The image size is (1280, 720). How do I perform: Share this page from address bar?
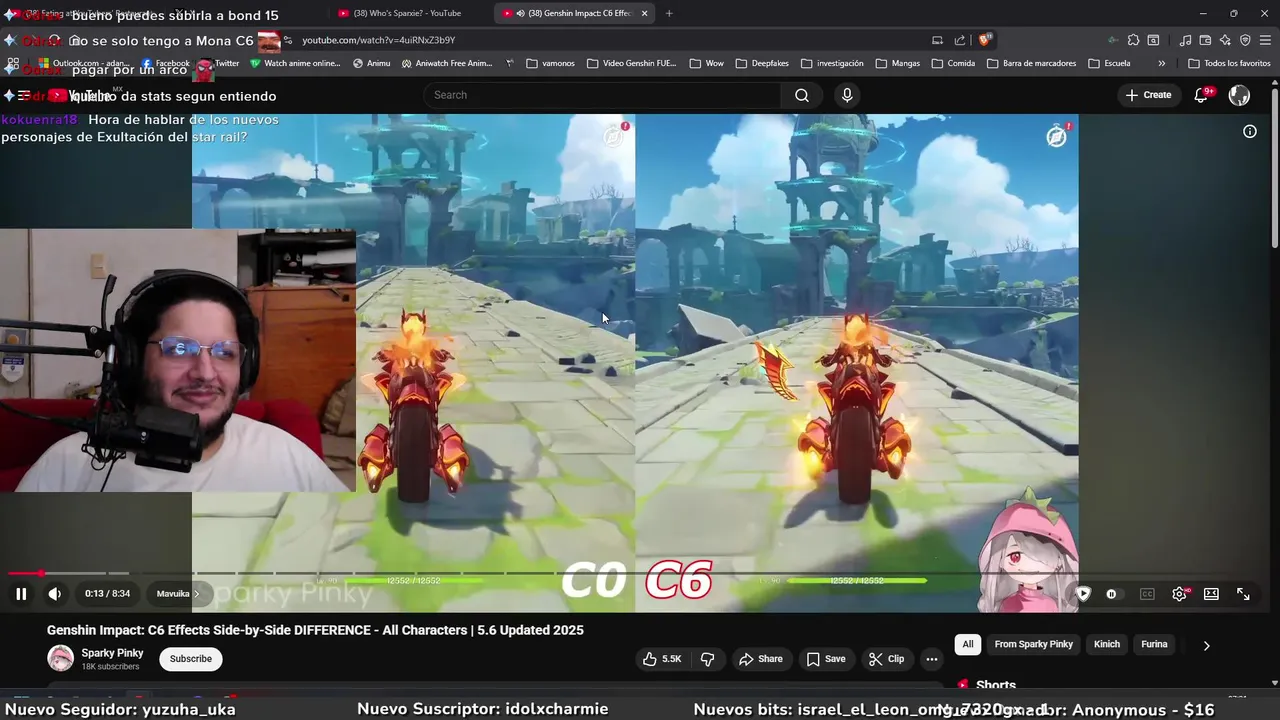[960, 40]
